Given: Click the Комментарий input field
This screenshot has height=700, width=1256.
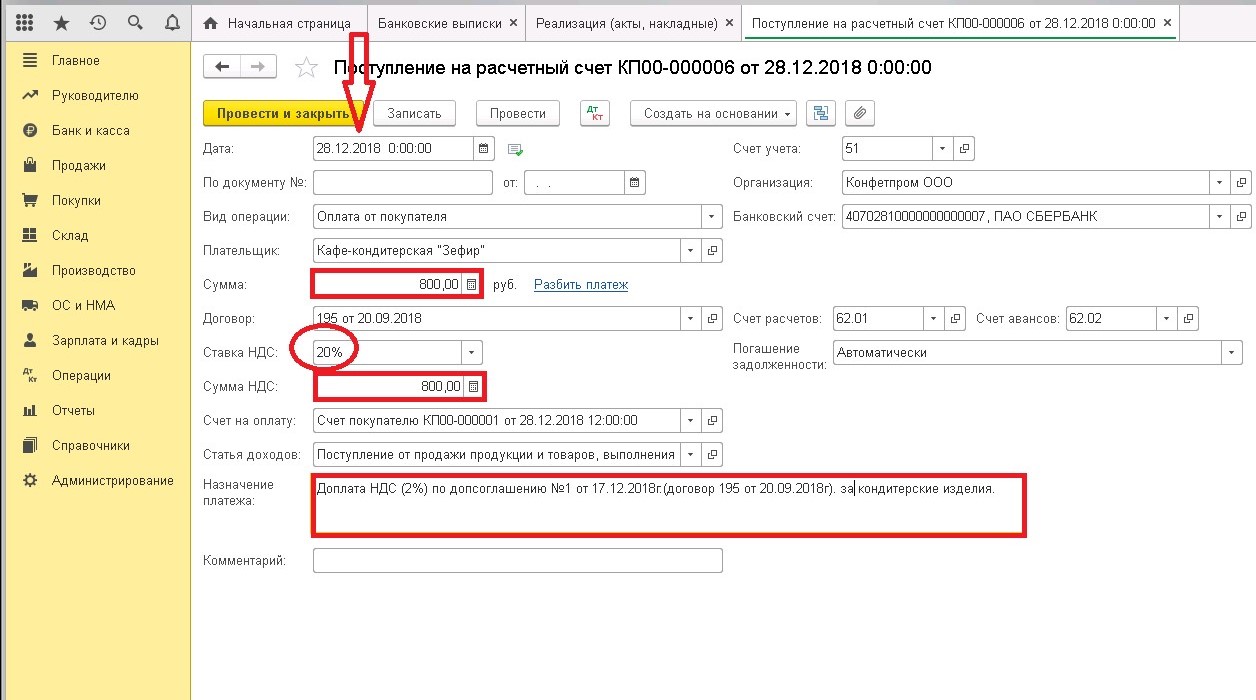Looking at the screenshot, I should coord(517,560).
